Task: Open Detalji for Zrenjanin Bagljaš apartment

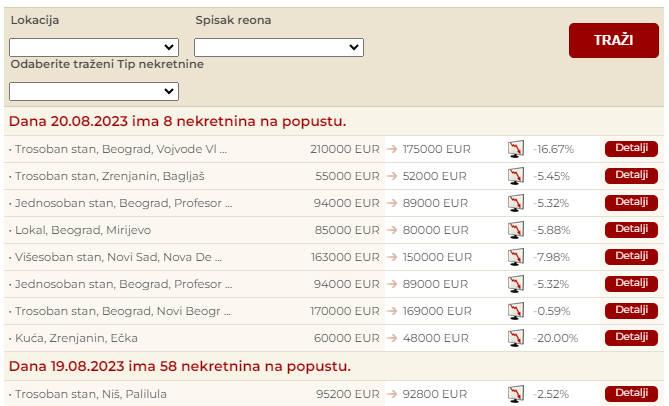Action: pyautogui.click(x=631, y=176)
